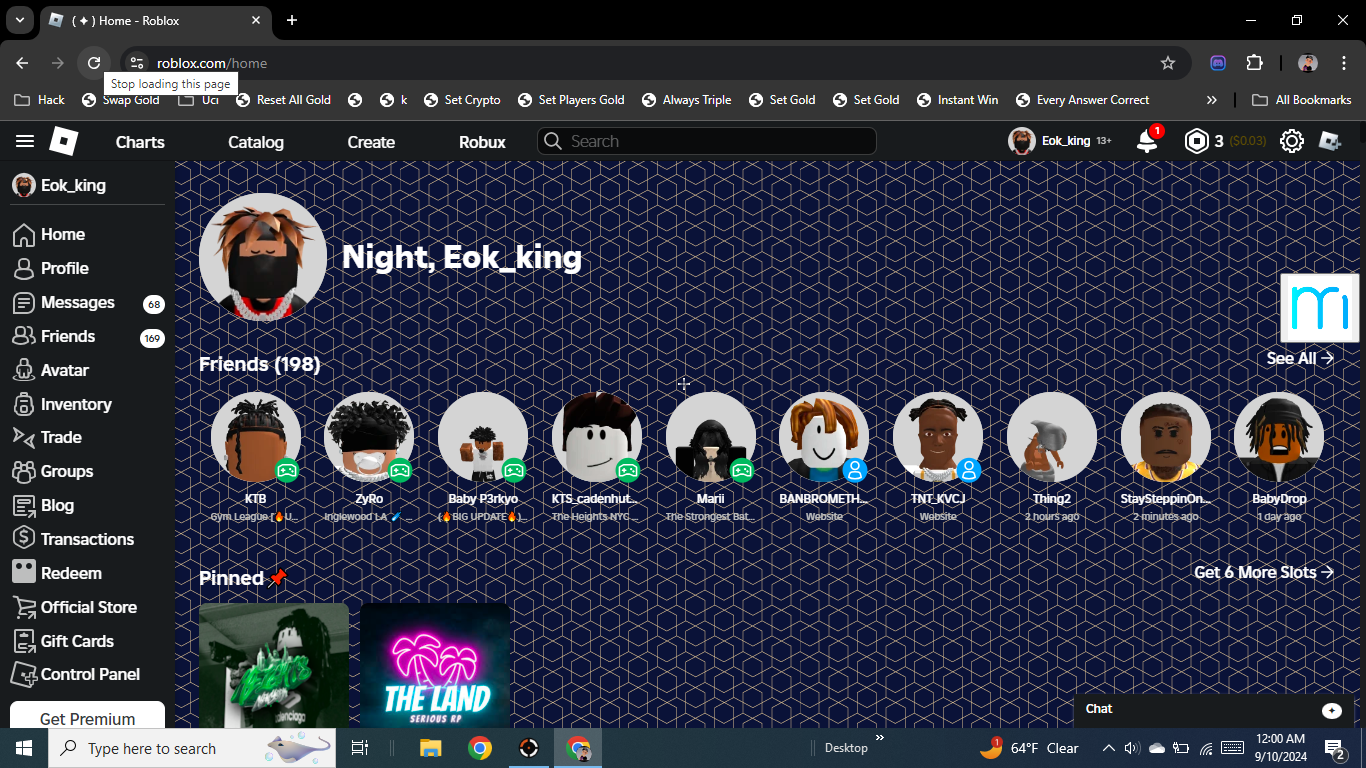This screenshot has height=768, width=1366.
Task: Click the Get Premium button
Action: 87,718
